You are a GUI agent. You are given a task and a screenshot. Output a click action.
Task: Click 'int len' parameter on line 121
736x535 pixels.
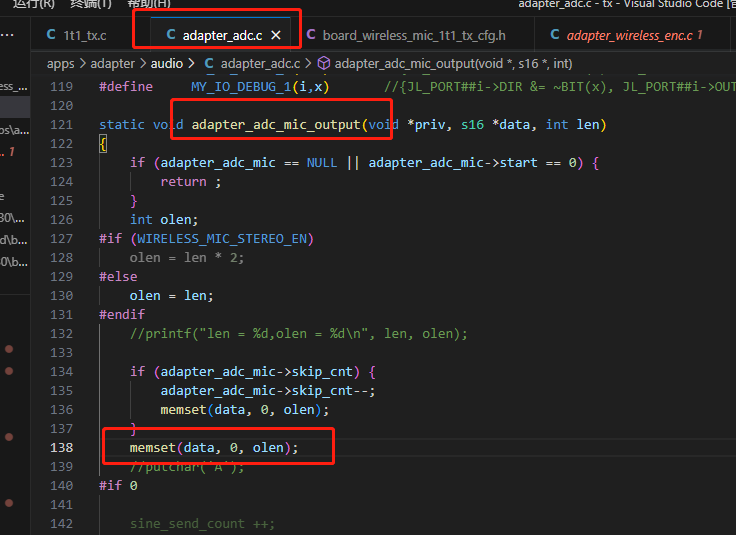pos(572,125)
